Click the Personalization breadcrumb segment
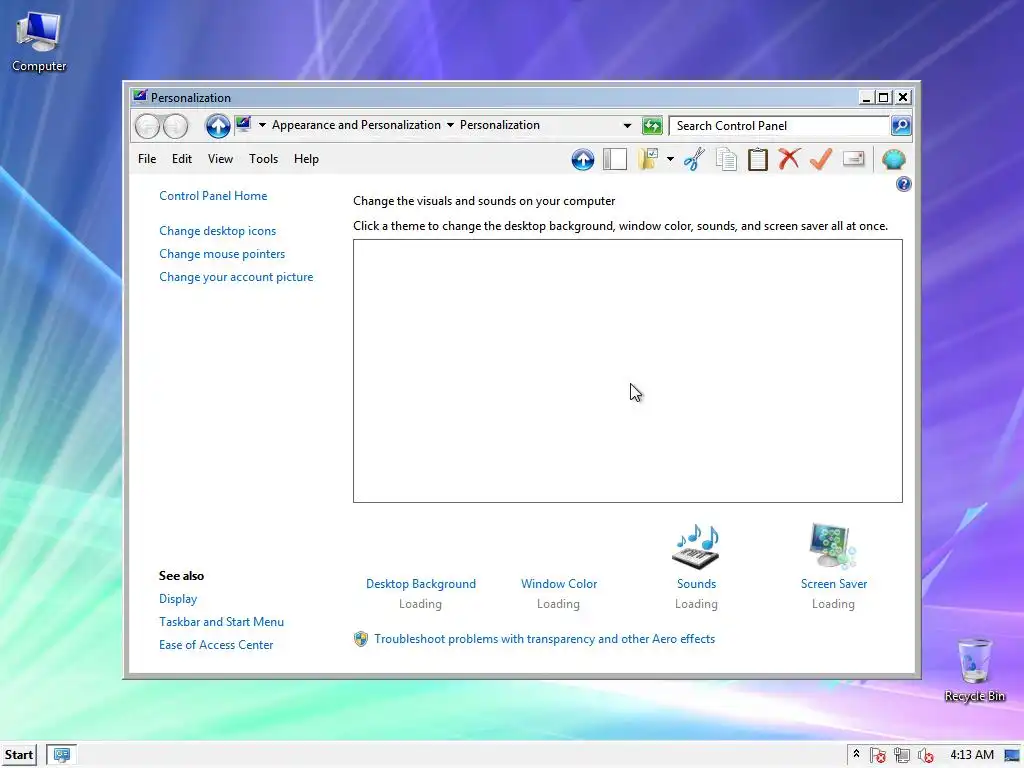 [500, 125]
